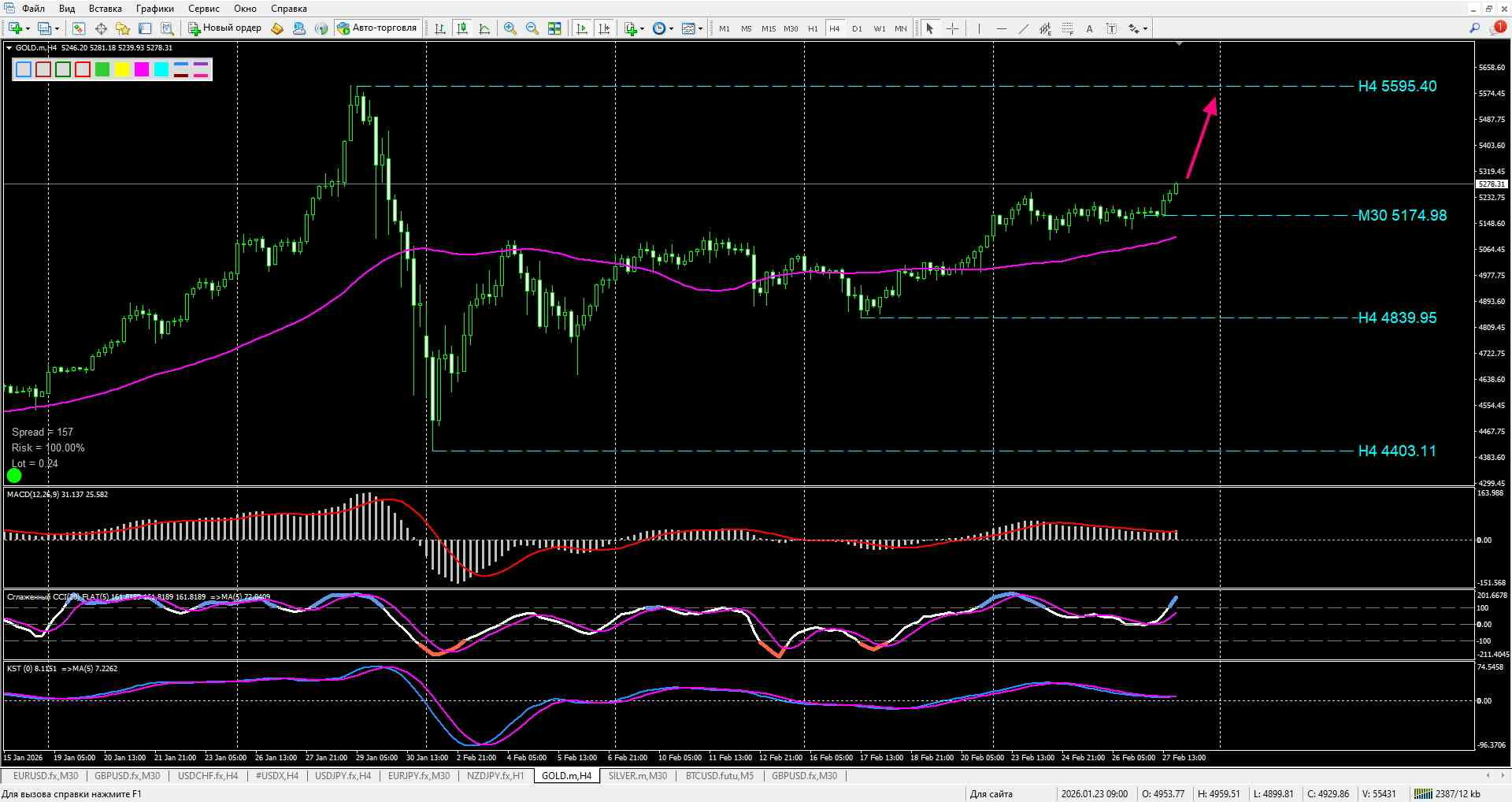Toggle chart shift
The height and width of the screenshot is (802, 1512).
click(604, 28)
